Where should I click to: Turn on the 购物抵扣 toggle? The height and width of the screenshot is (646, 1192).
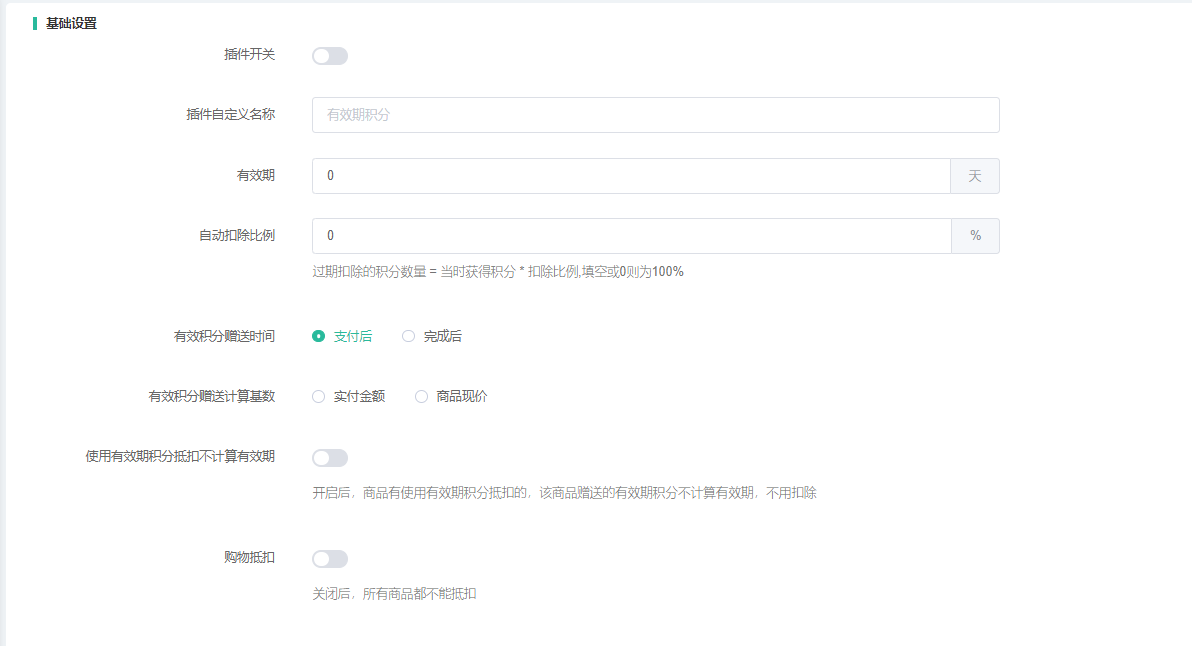point(329,559)
